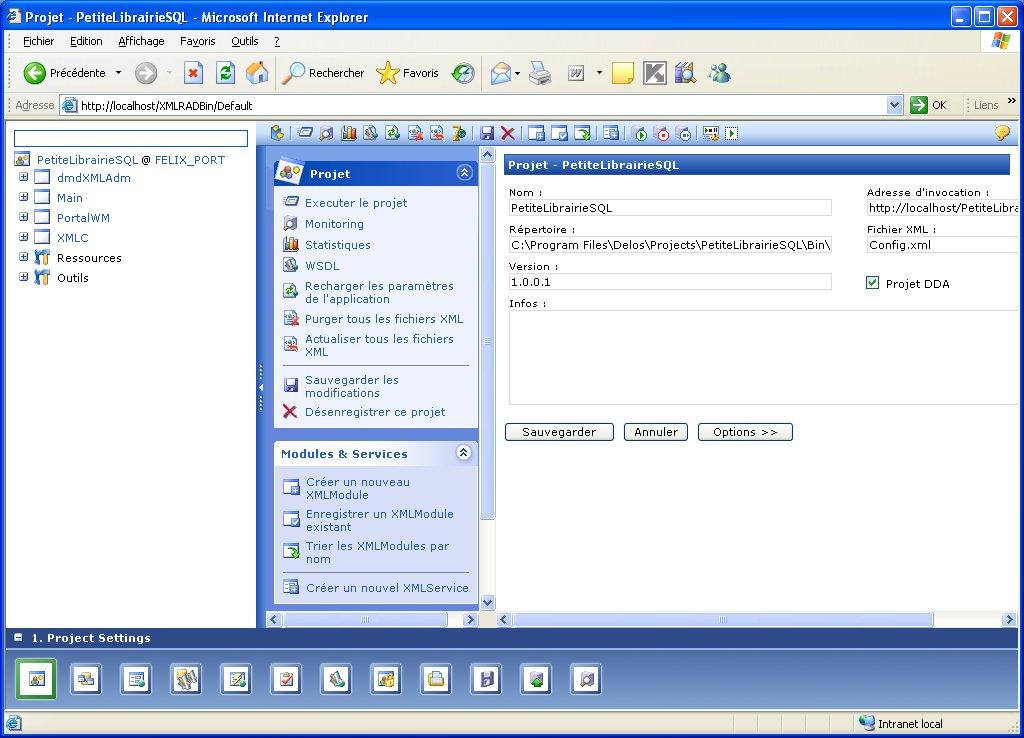Collapse the Projet panel section

point(464,173)
